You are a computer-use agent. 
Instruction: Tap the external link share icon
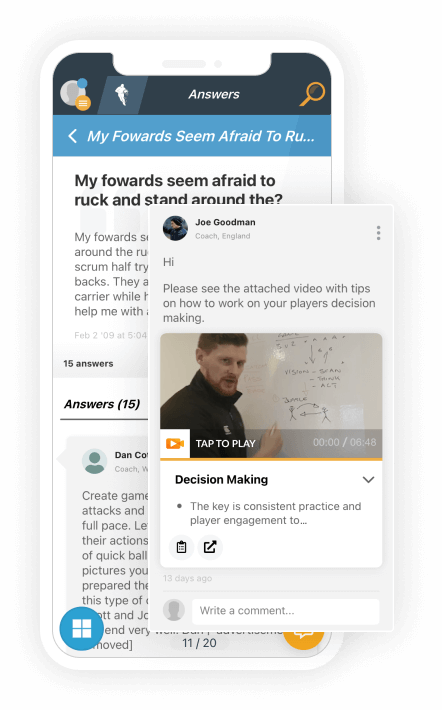[x=210, y=547]
